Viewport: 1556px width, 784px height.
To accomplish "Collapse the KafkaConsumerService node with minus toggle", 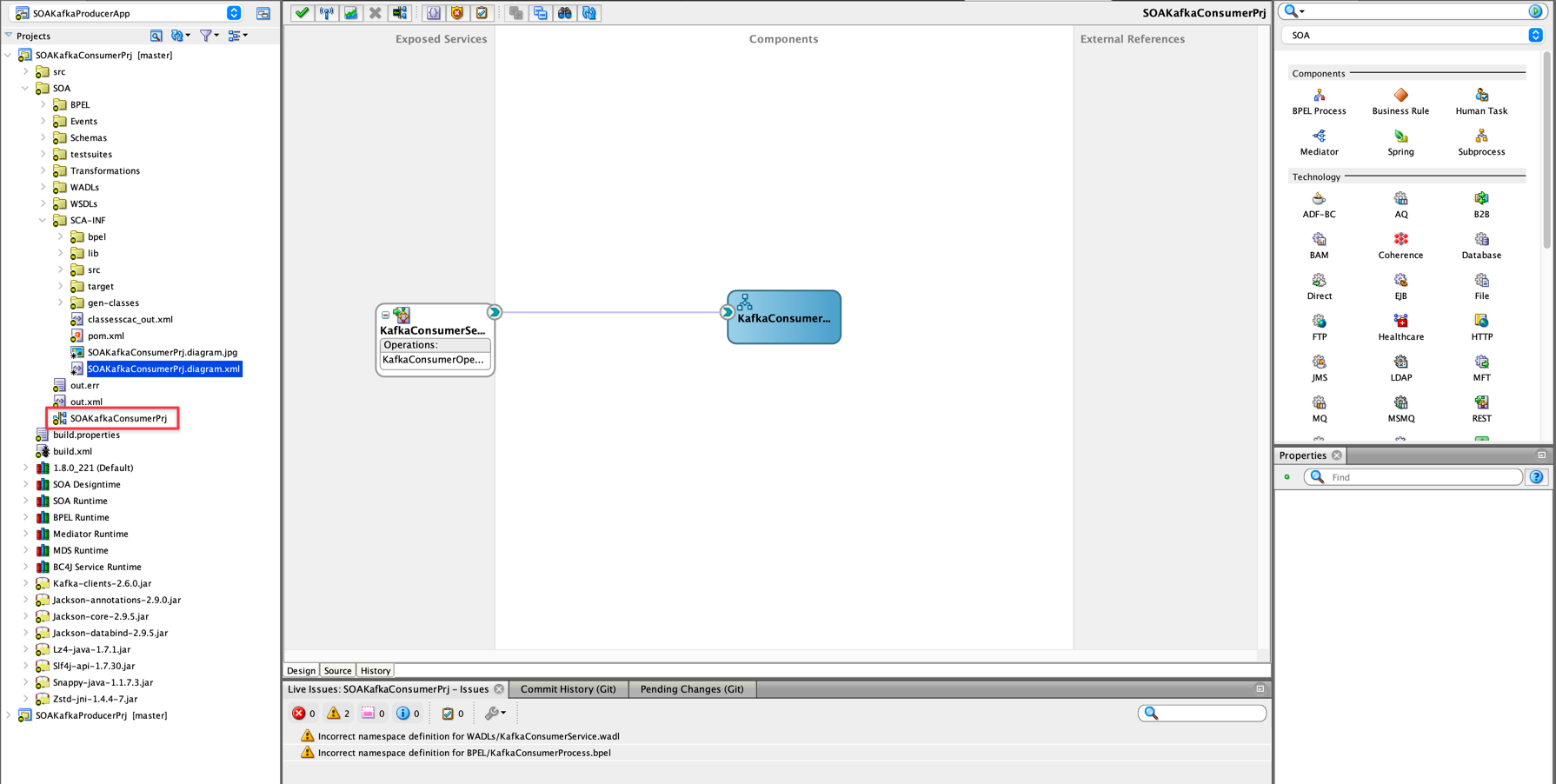I will pyautogui.click(x=386, y=316).
